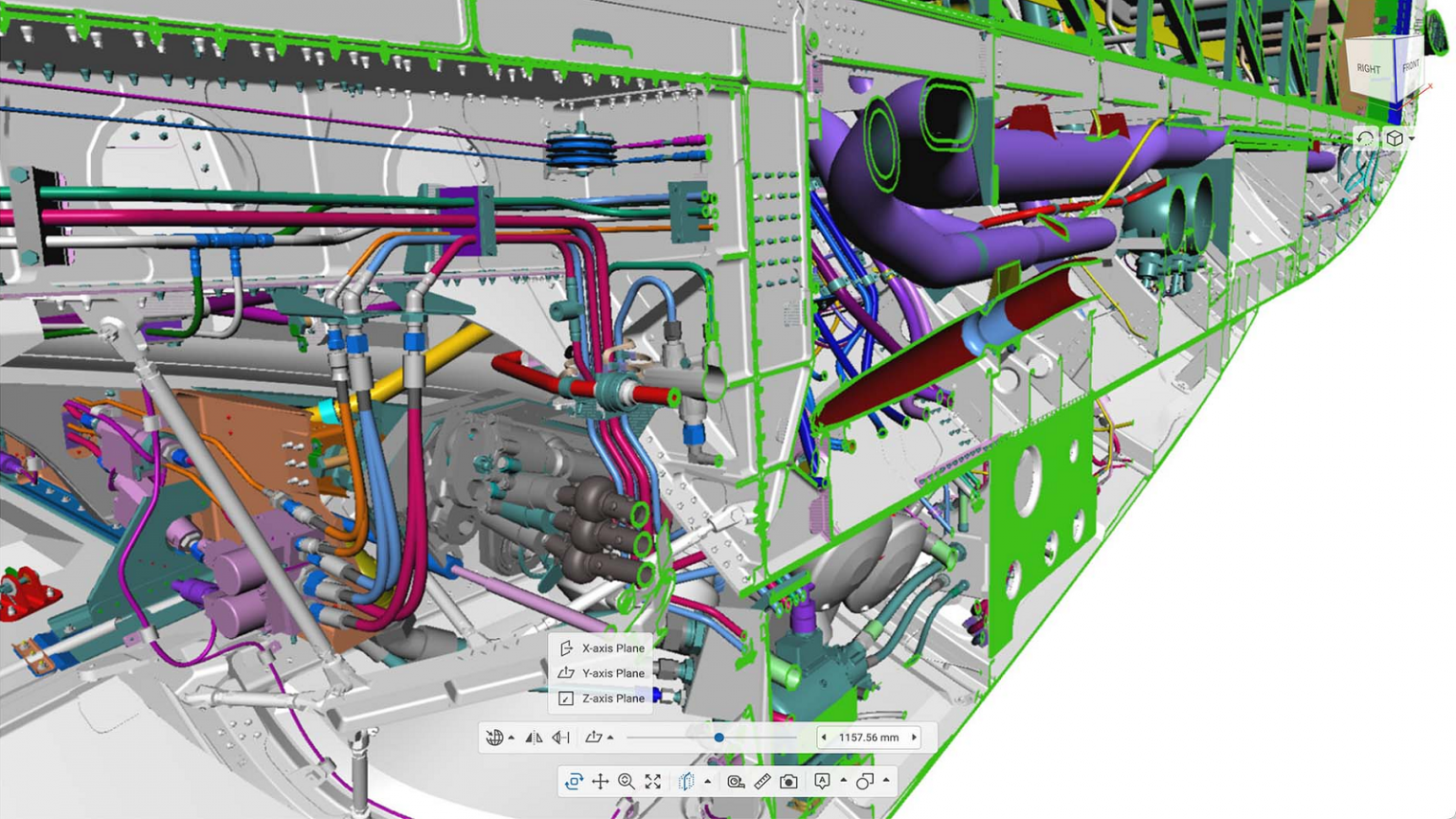Viewport: 1456px width, 819px height.
Task: Select the Ruler distance tool
Action: pyautogui.click(x=763, y=781)
